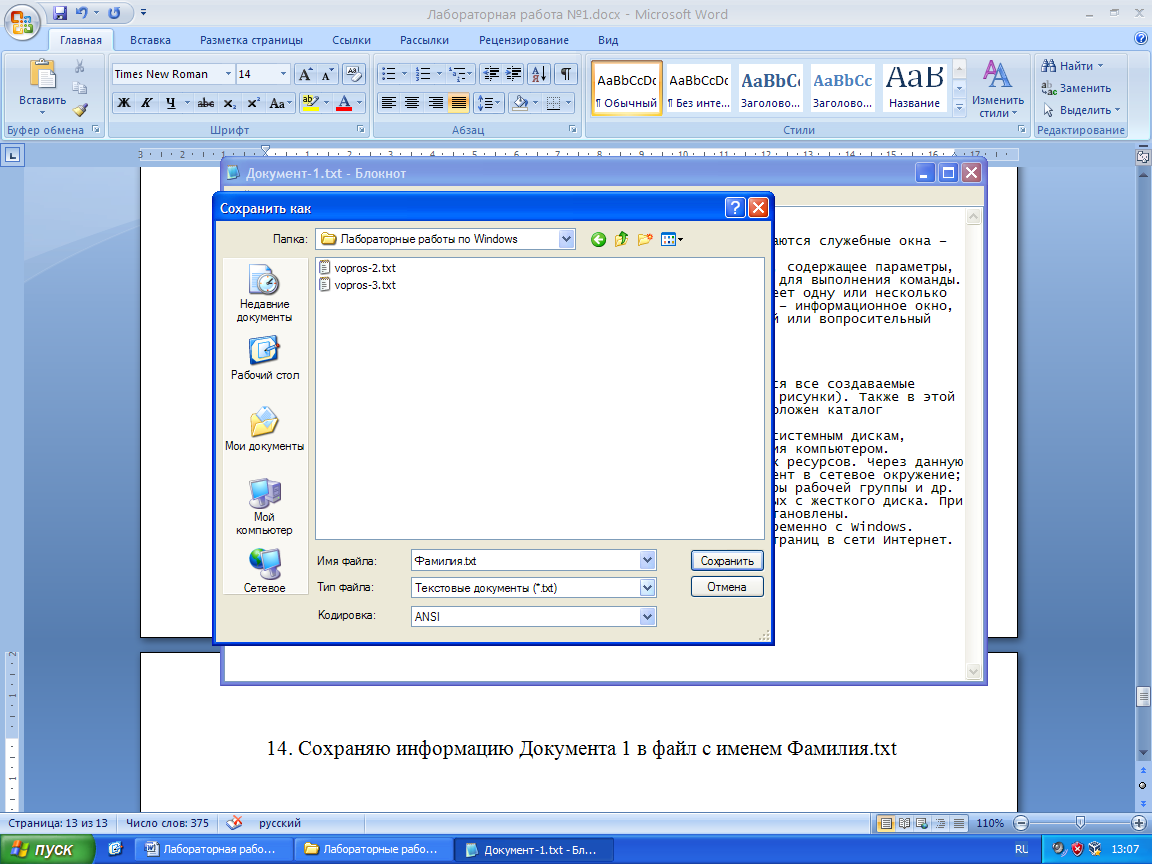The width and height of the screenshot is (1152, 864).
Task: Click the Отмена button in Save dialog
Action: click(727, 587)
